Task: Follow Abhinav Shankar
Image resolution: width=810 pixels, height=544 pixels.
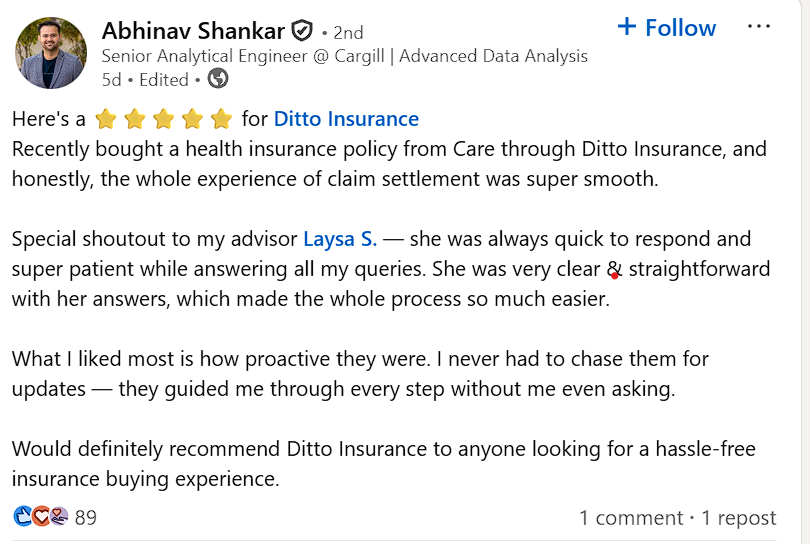Action: [x=667, y=28]
